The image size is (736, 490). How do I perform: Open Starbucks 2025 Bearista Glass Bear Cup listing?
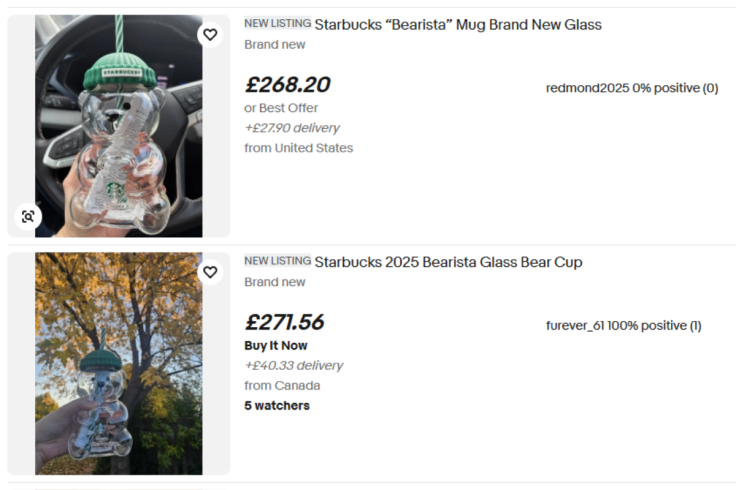448,263
